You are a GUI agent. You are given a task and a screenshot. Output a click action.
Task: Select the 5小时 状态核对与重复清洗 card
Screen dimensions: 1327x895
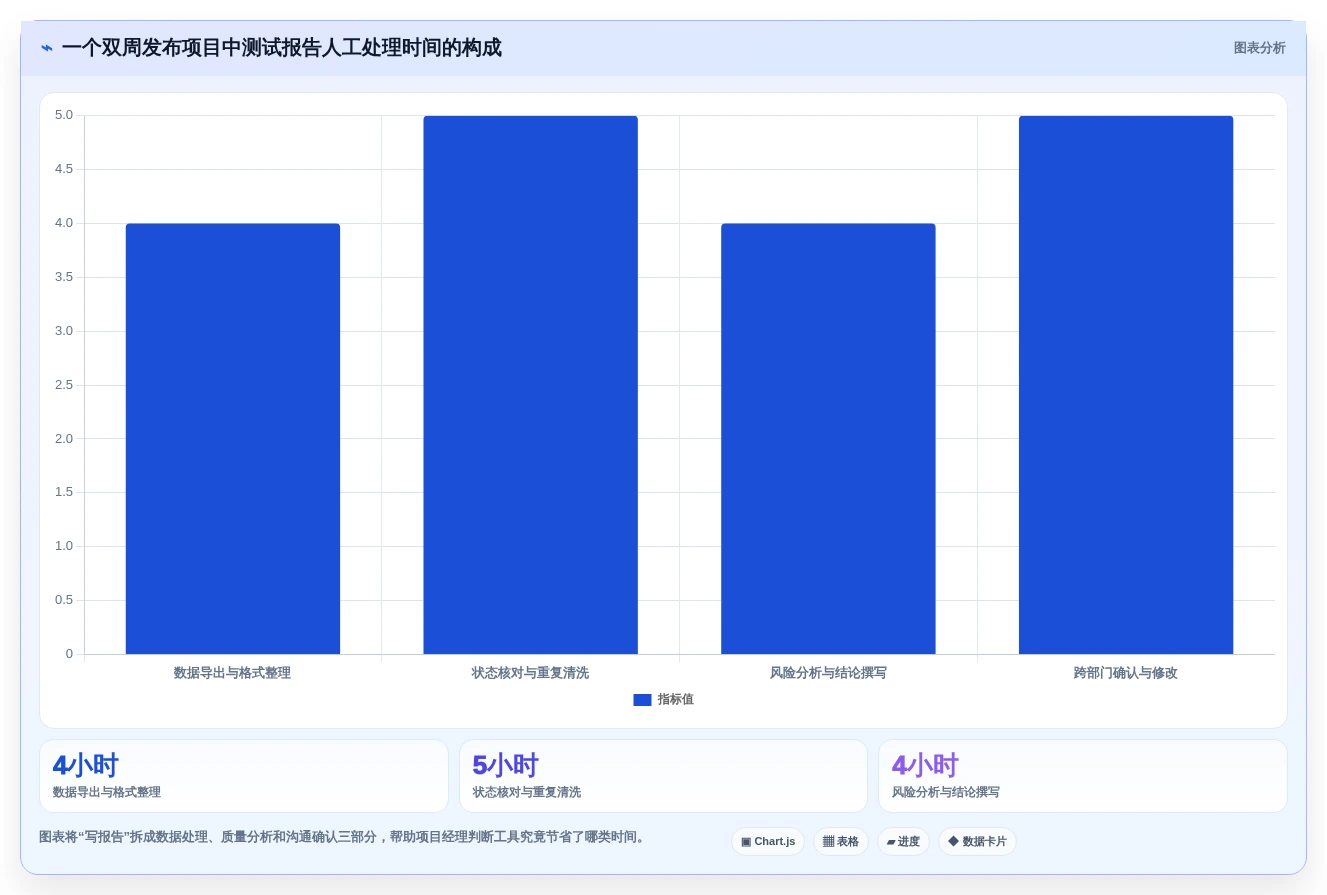663,776
